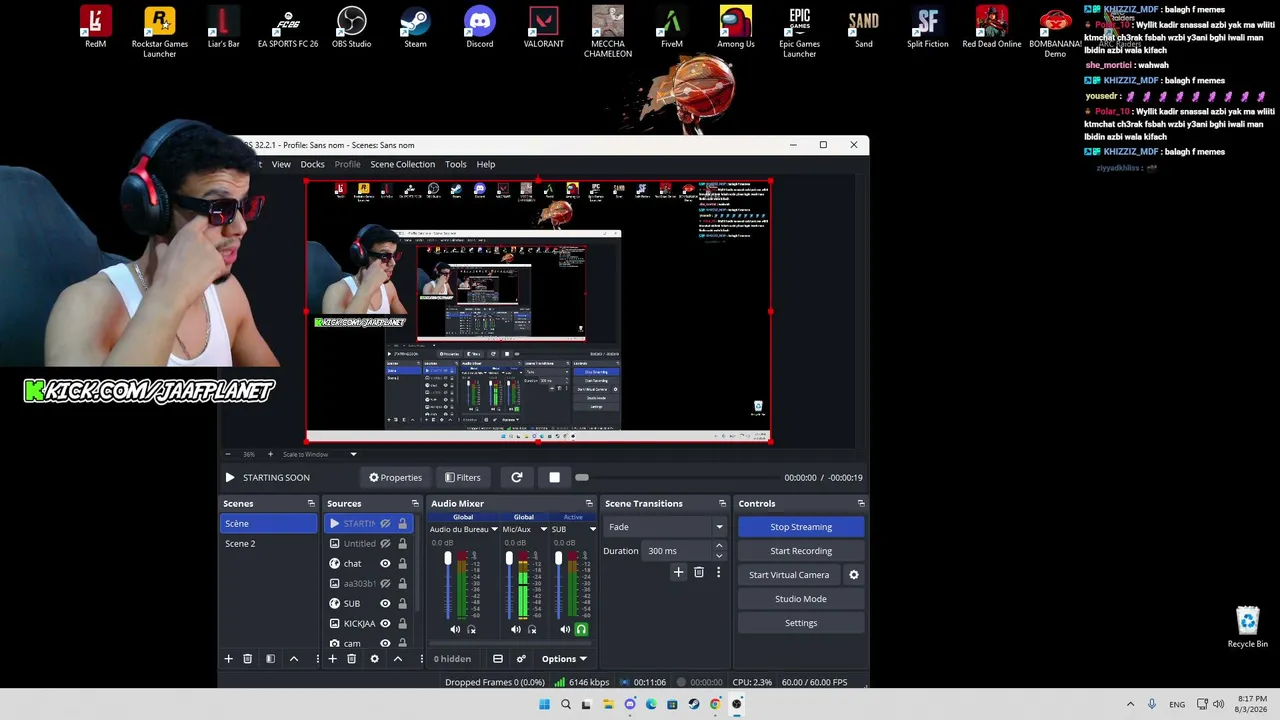Open the Audio du Bureau channel menu arrow
The width and height of the screenshot is (1280, 720).
pos(494,529)
